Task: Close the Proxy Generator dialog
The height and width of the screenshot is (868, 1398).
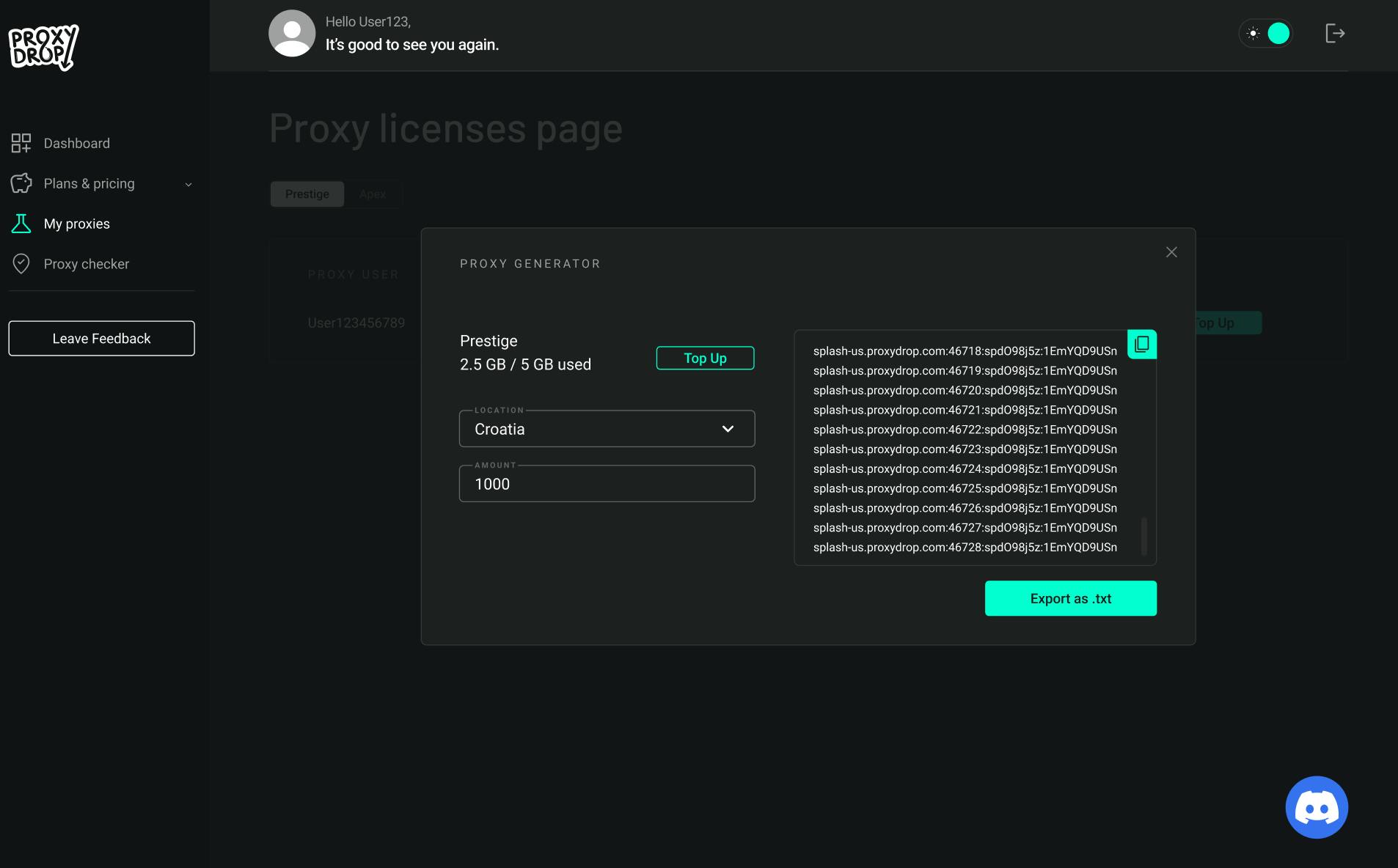Action: (1171, 252)
